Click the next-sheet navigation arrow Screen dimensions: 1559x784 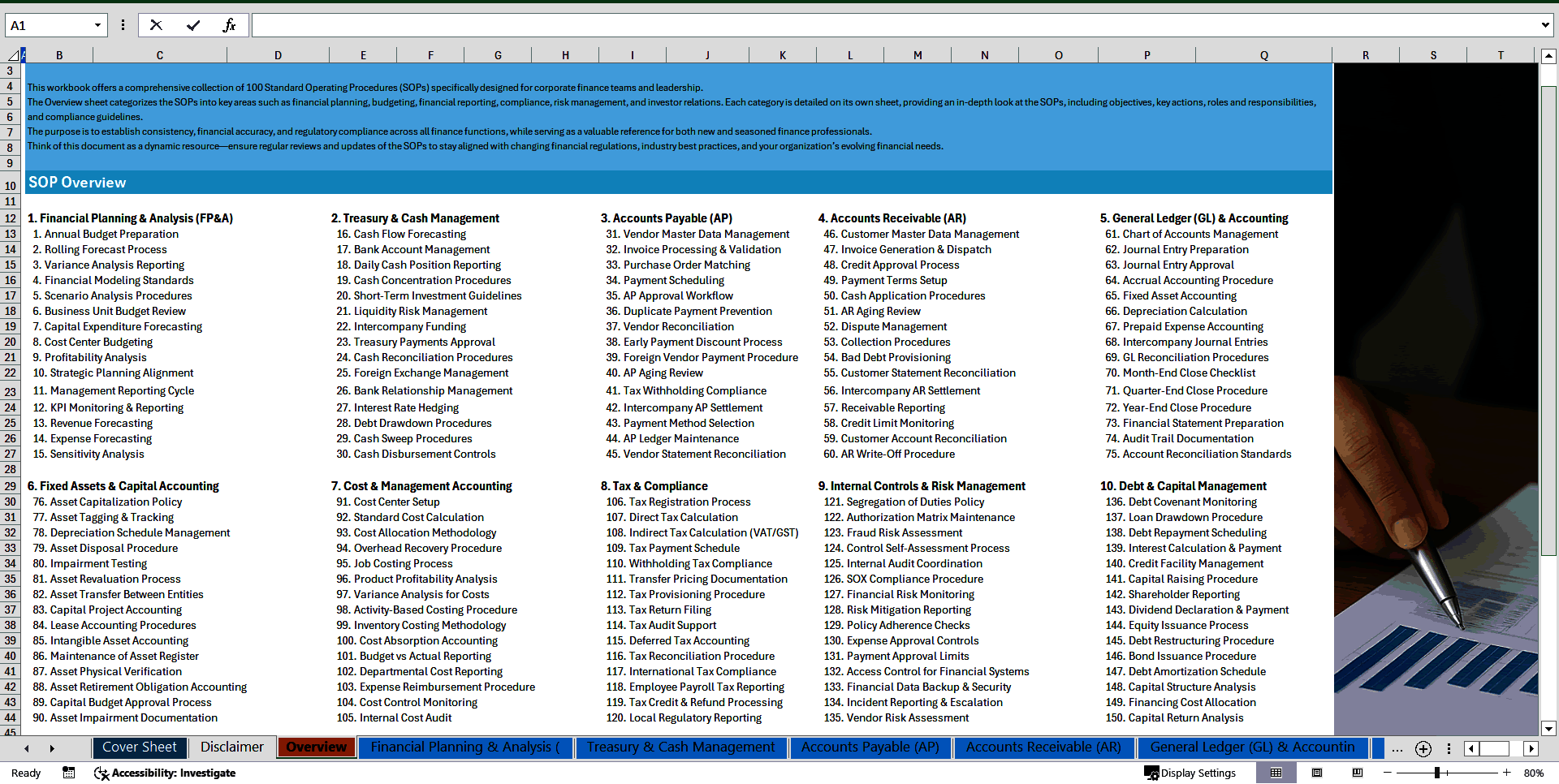coord(51,747)
